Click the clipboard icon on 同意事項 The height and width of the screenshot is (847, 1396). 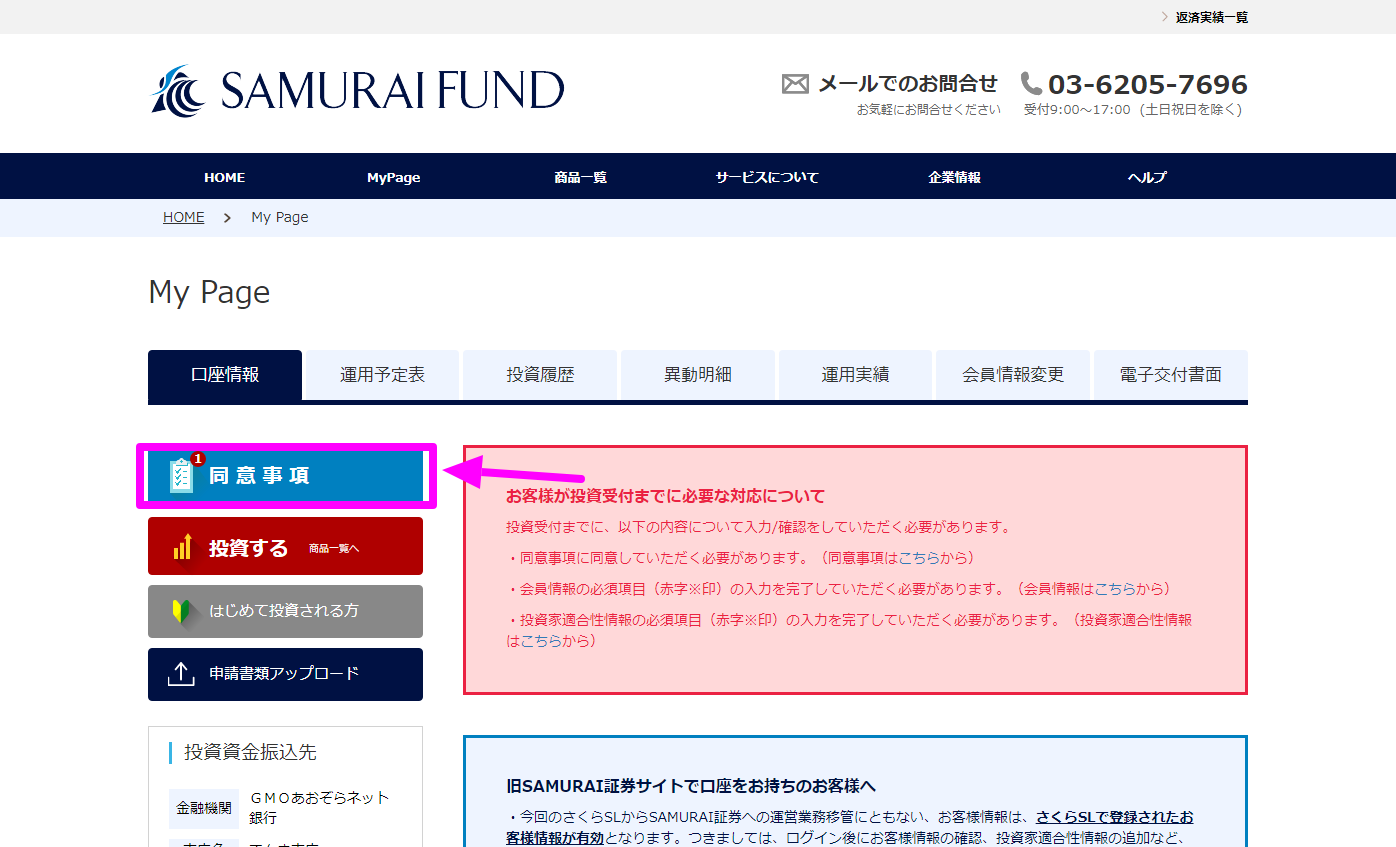tap(181, 476)
